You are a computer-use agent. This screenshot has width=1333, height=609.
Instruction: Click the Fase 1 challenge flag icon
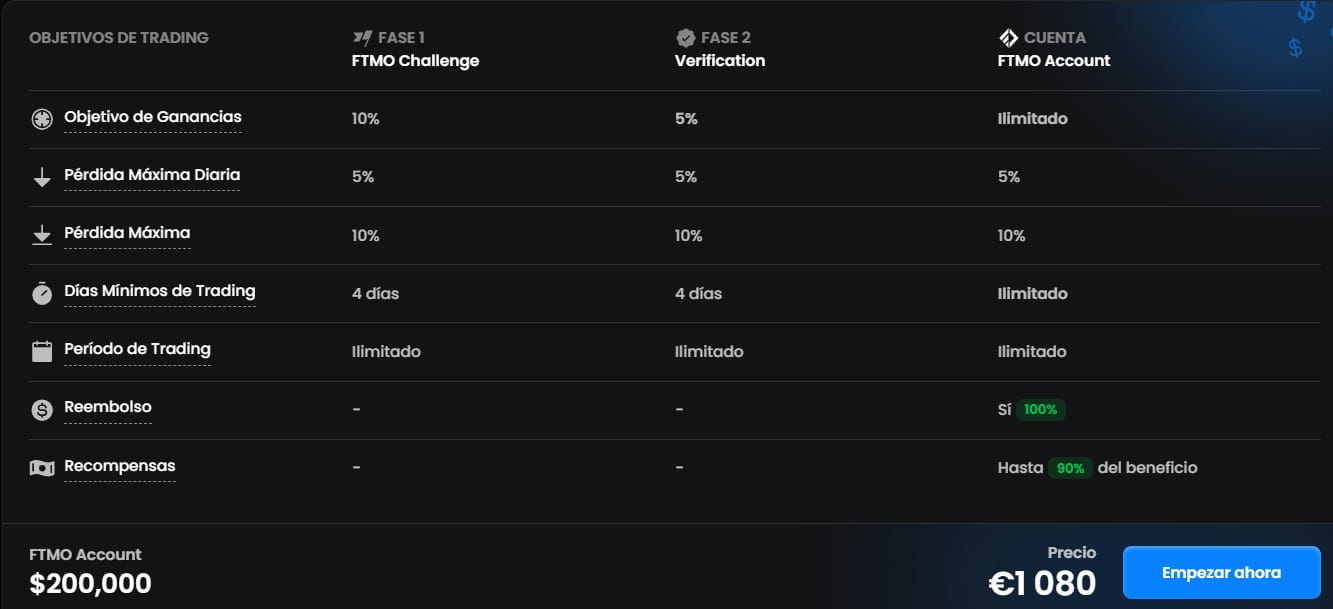tap(362, 38)
